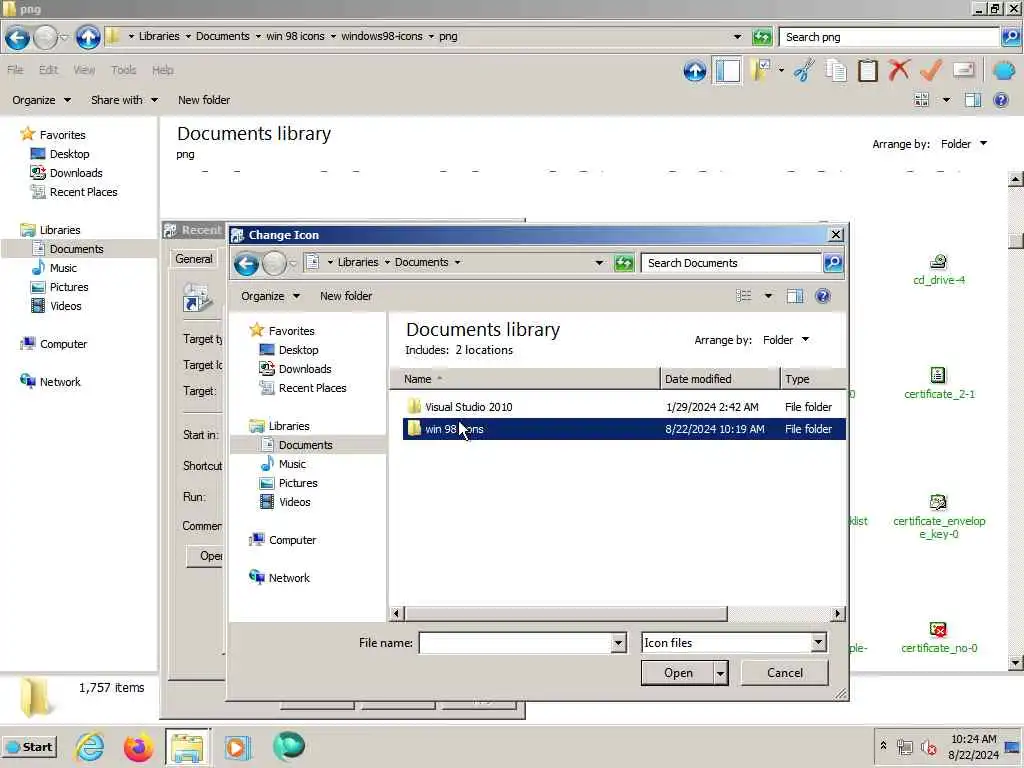Sort by Name column header
Screen dimensions: 1024x768
pos(524,379)
